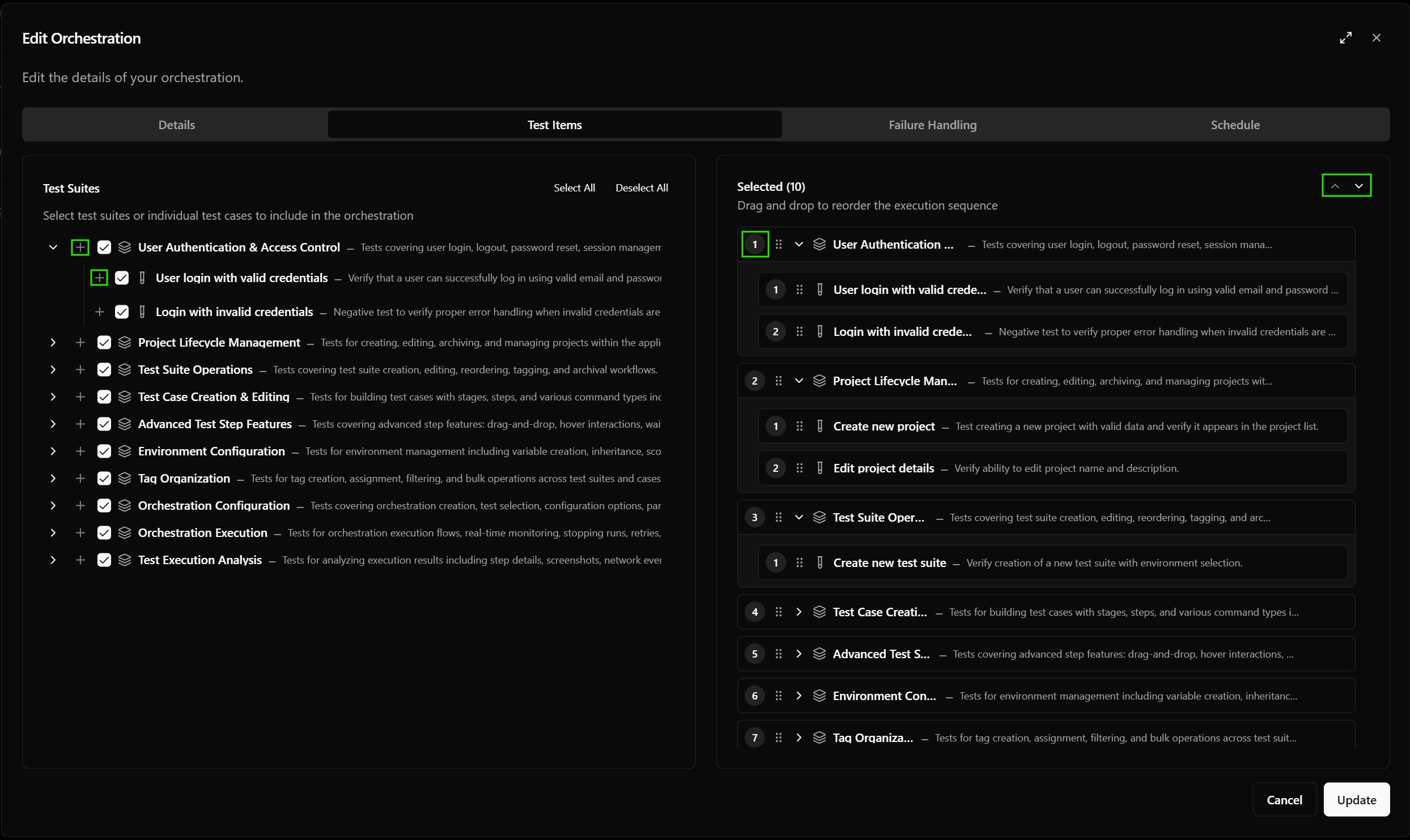Viewport: 1410px width, 840px height.
Task: Expand Test Case Creation & Editing in Test Suites tree
Action: click(x=53, y=397)
